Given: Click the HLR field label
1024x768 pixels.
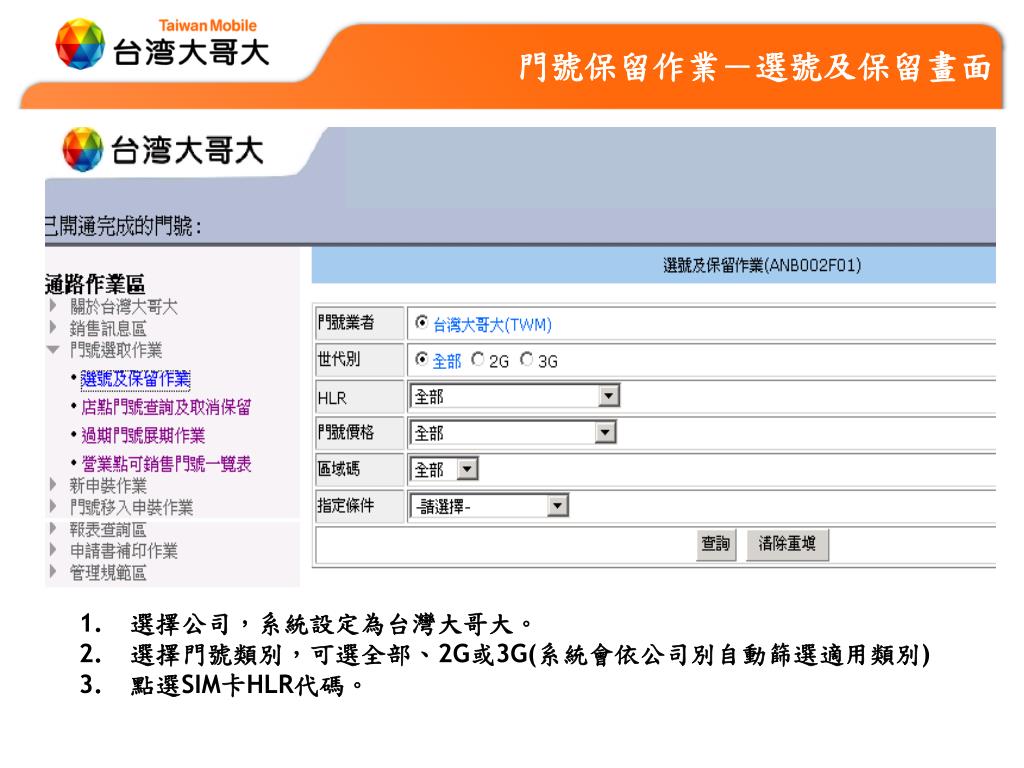Looking at the screenshot, I should pos(332,398).
